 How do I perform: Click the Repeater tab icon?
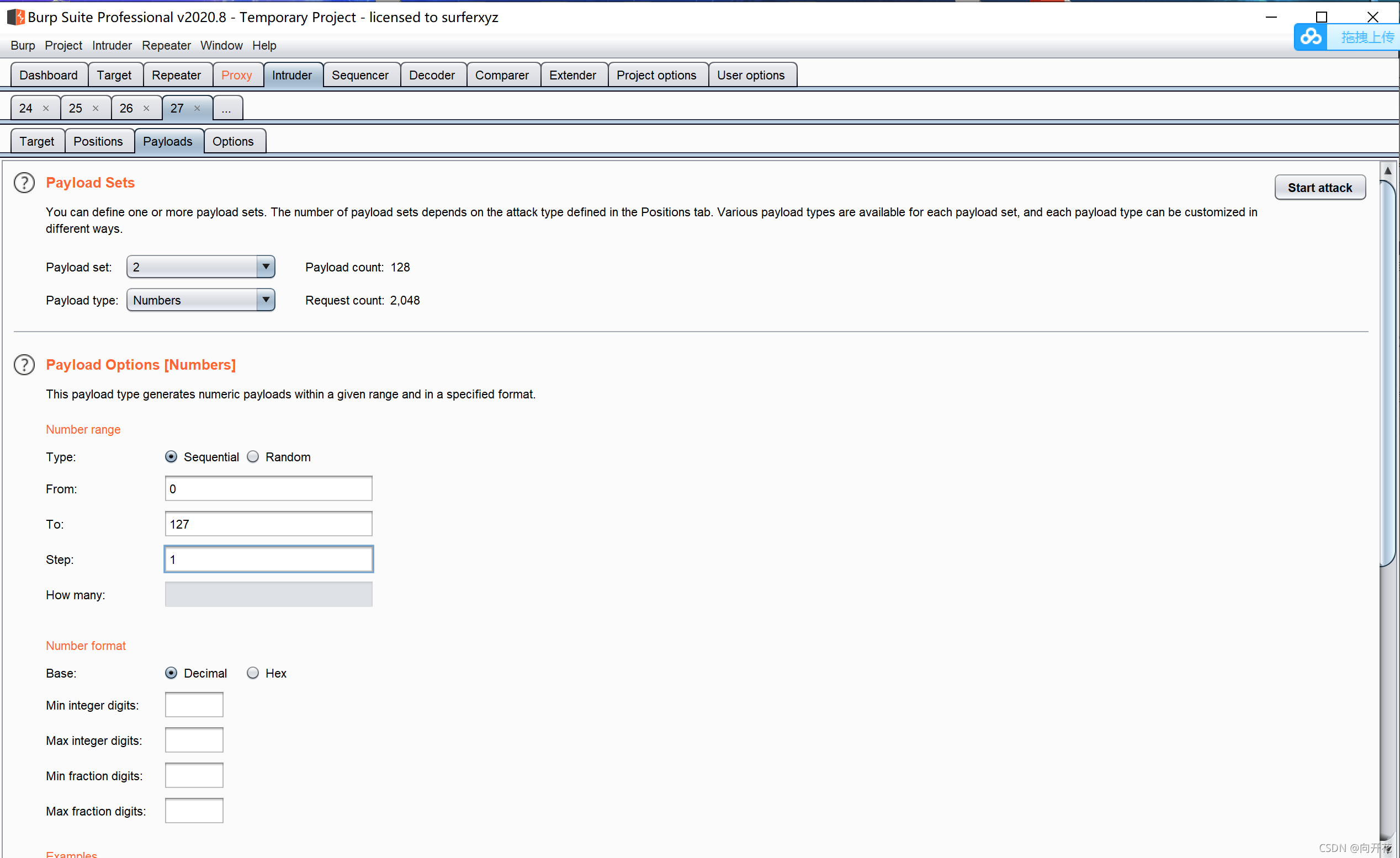click(x=174, y=75)
